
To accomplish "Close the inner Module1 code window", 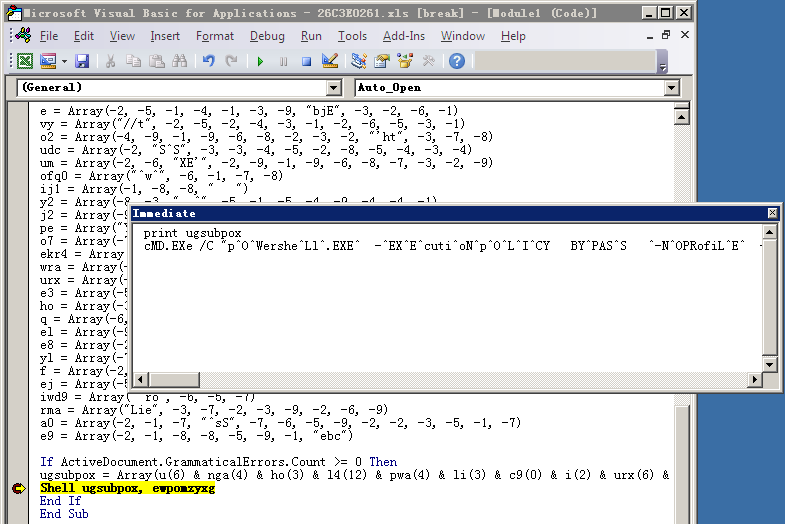I will (x=685, y=35).
